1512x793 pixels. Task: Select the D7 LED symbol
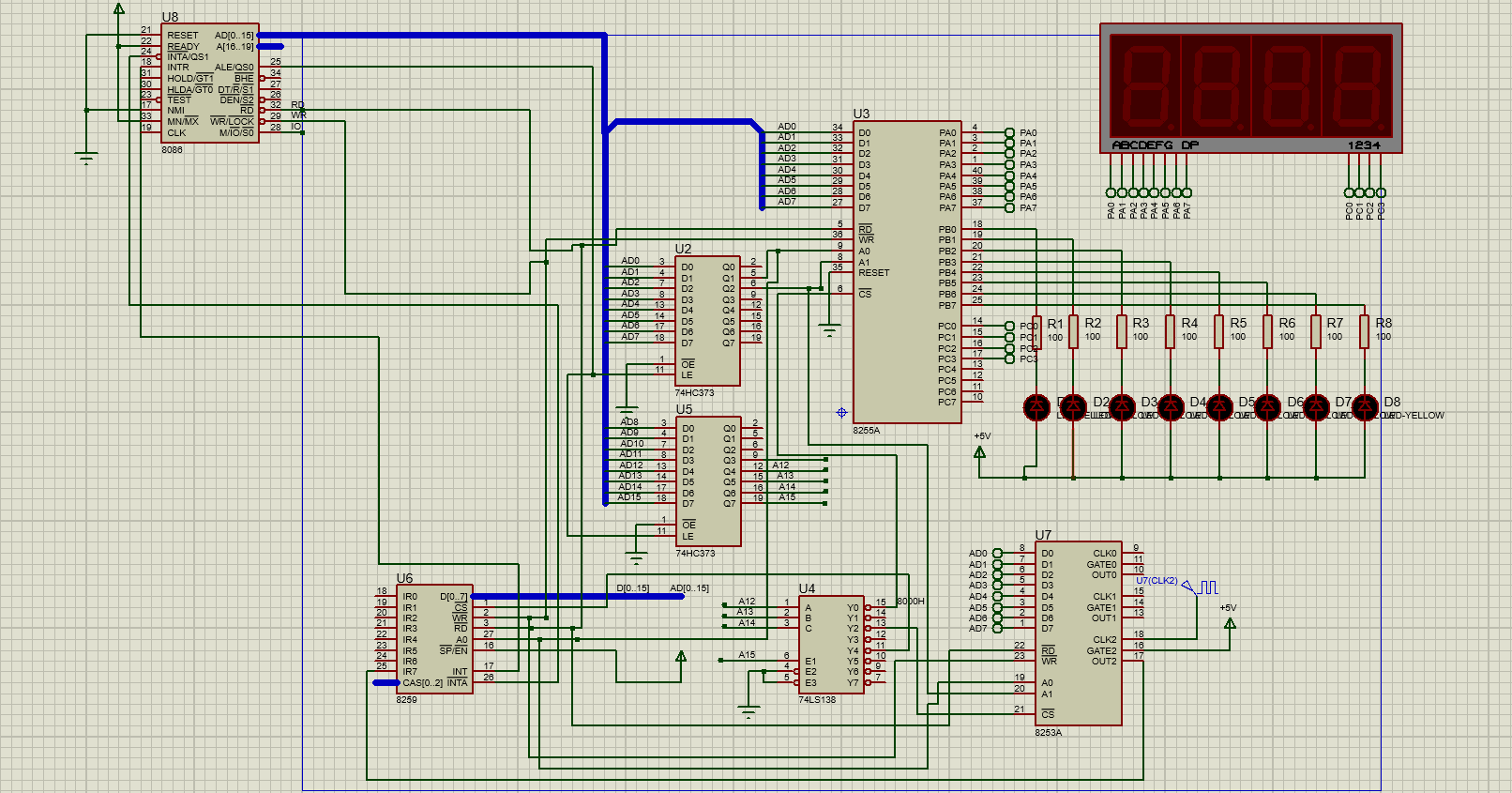[x=1317, y=407]
